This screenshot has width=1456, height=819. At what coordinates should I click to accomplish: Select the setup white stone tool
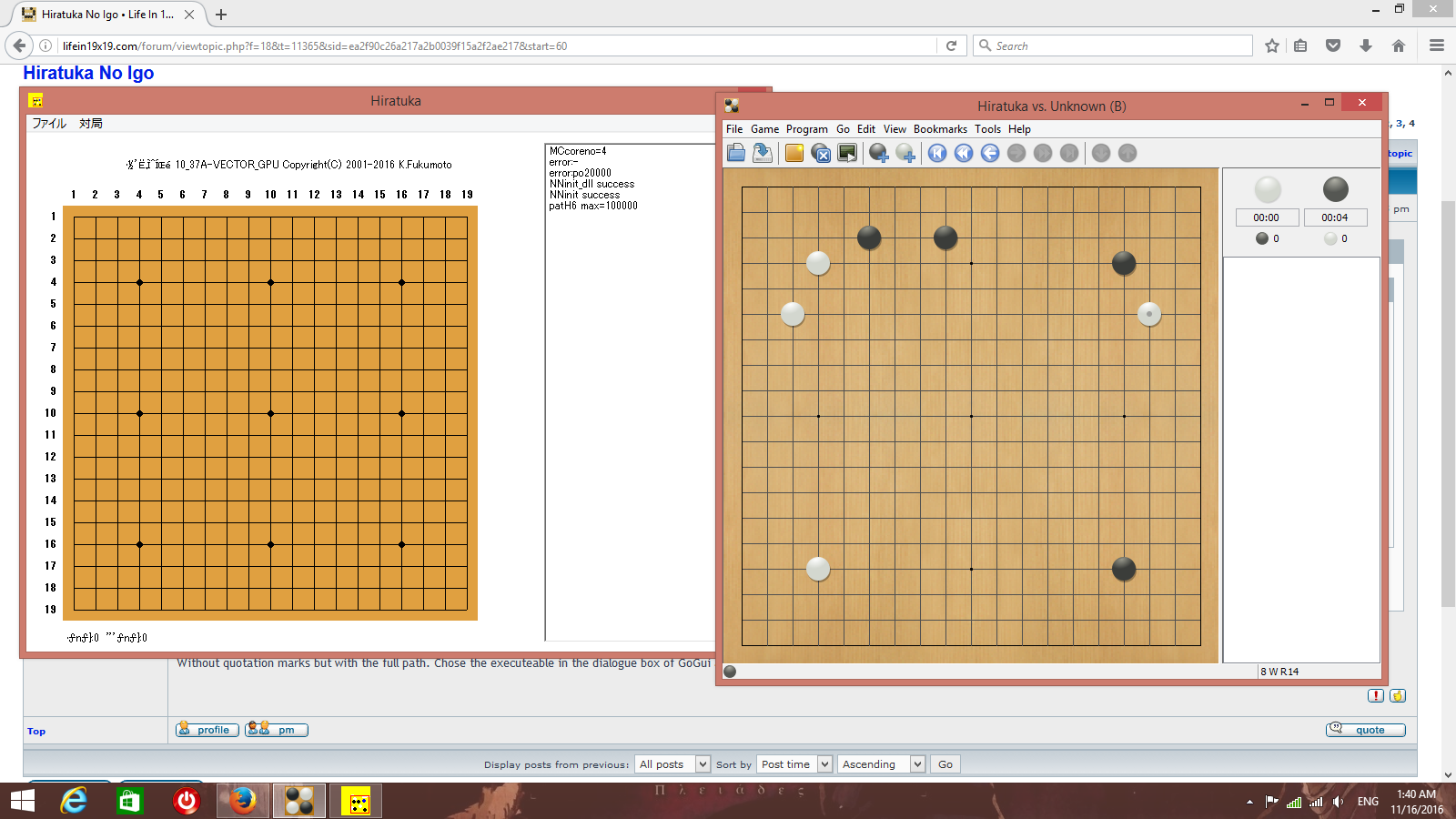pyautogui.click(x=905, y=153)
